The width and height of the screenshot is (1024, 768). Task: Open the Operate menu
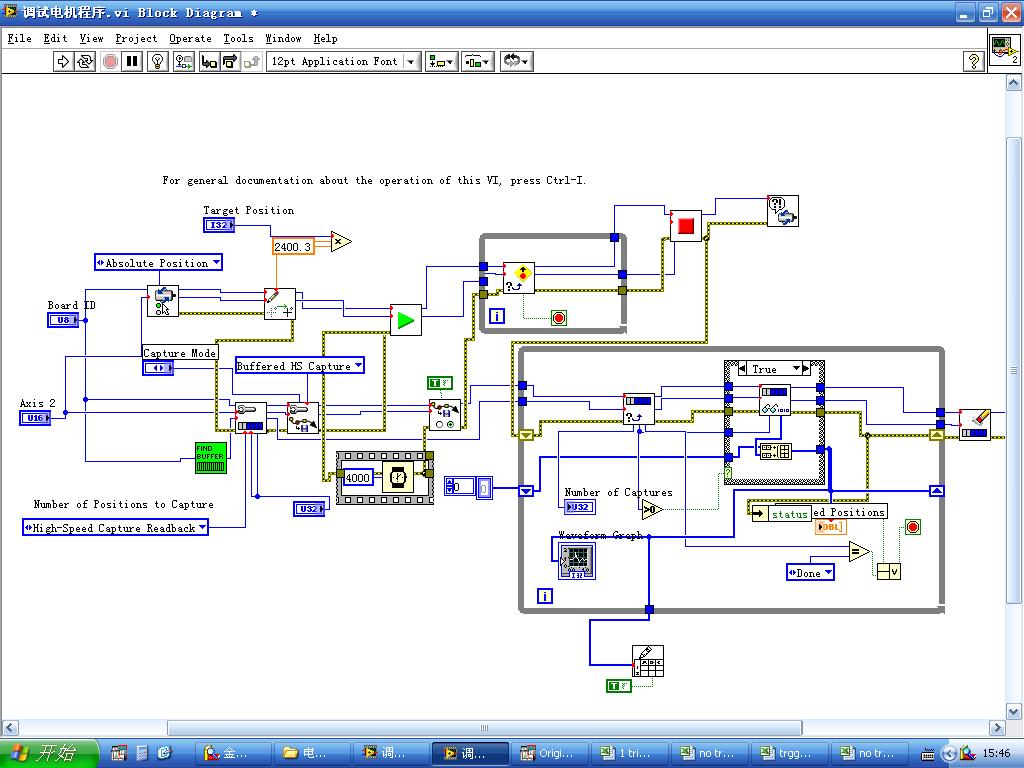(x=190, y=38)
